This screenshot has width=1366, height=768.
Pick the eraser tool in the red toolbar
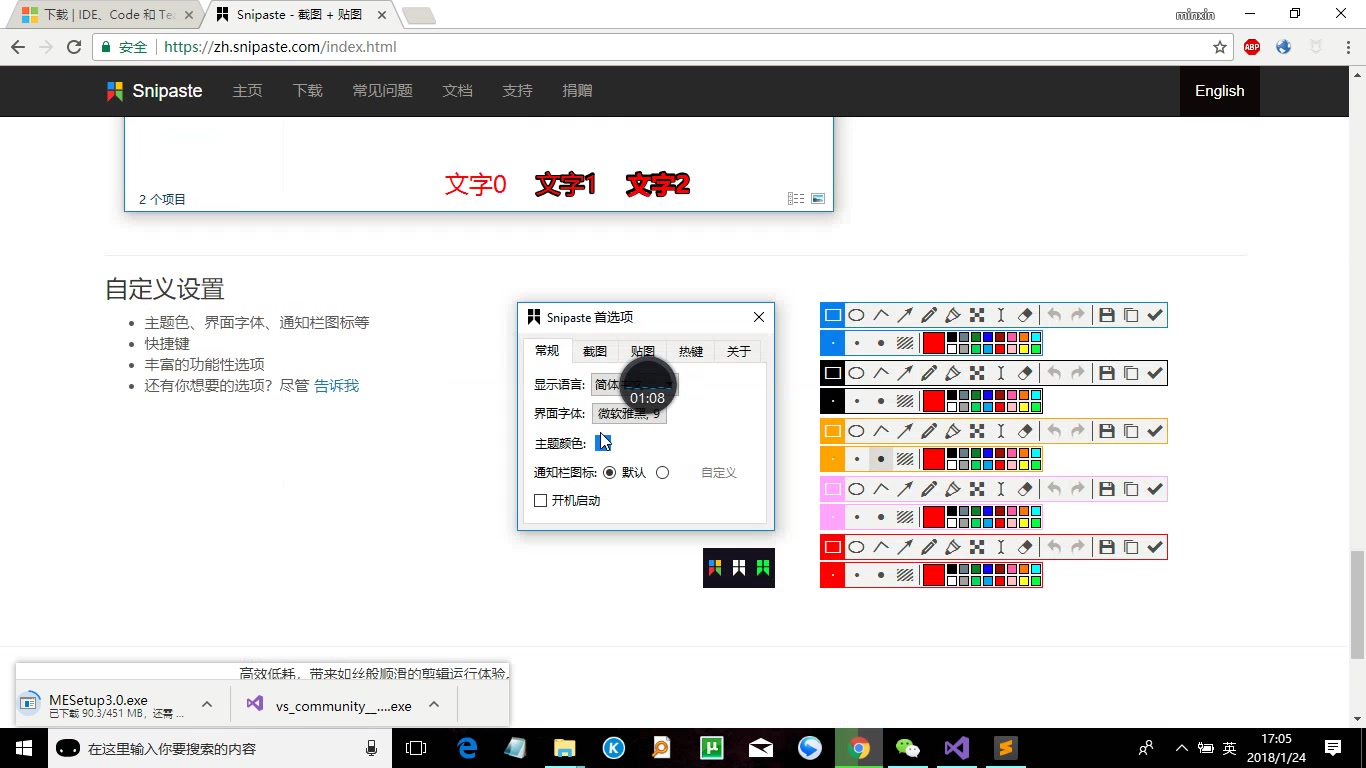tap(1025, 547)
